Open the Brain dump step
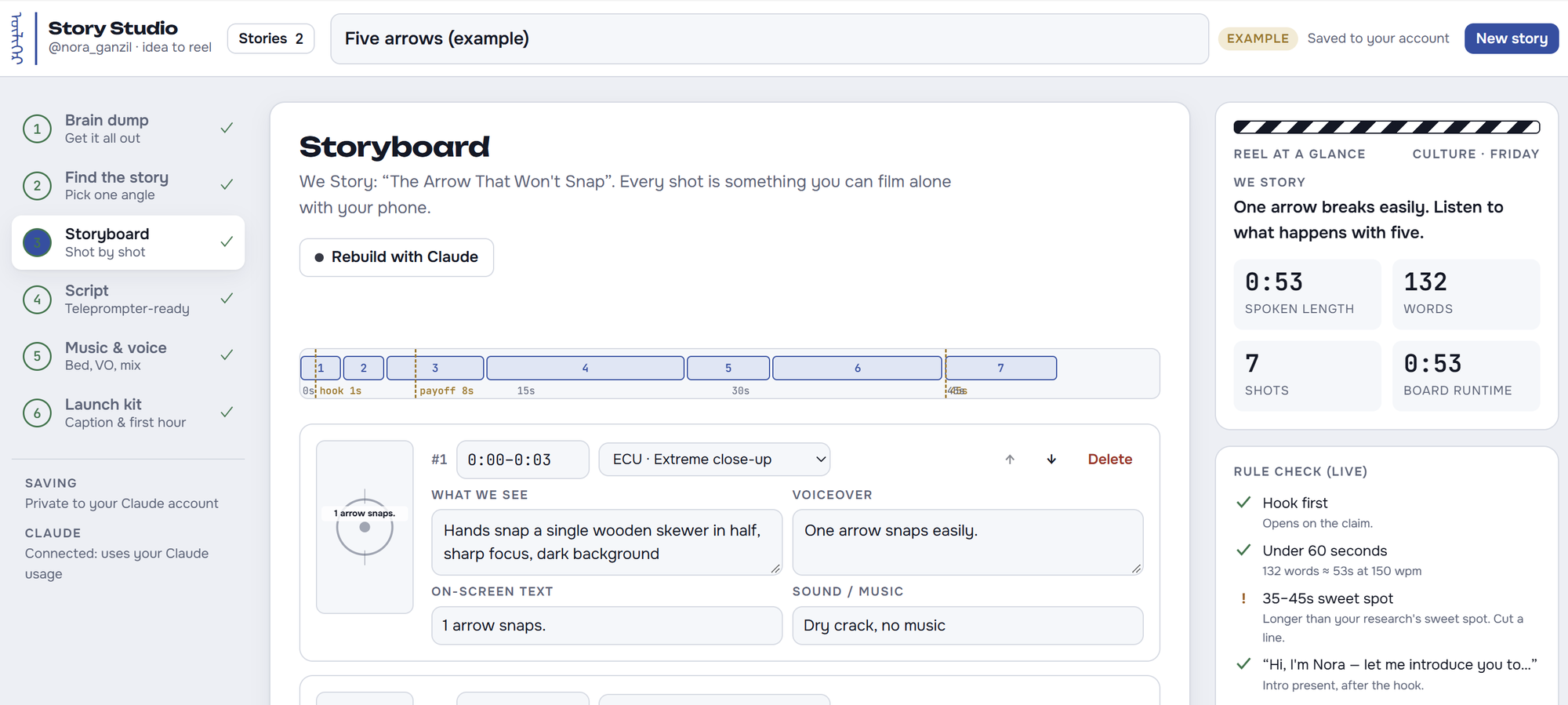Screen dimensions: 1568x705 pyautogui.click(x=128, y=129)
